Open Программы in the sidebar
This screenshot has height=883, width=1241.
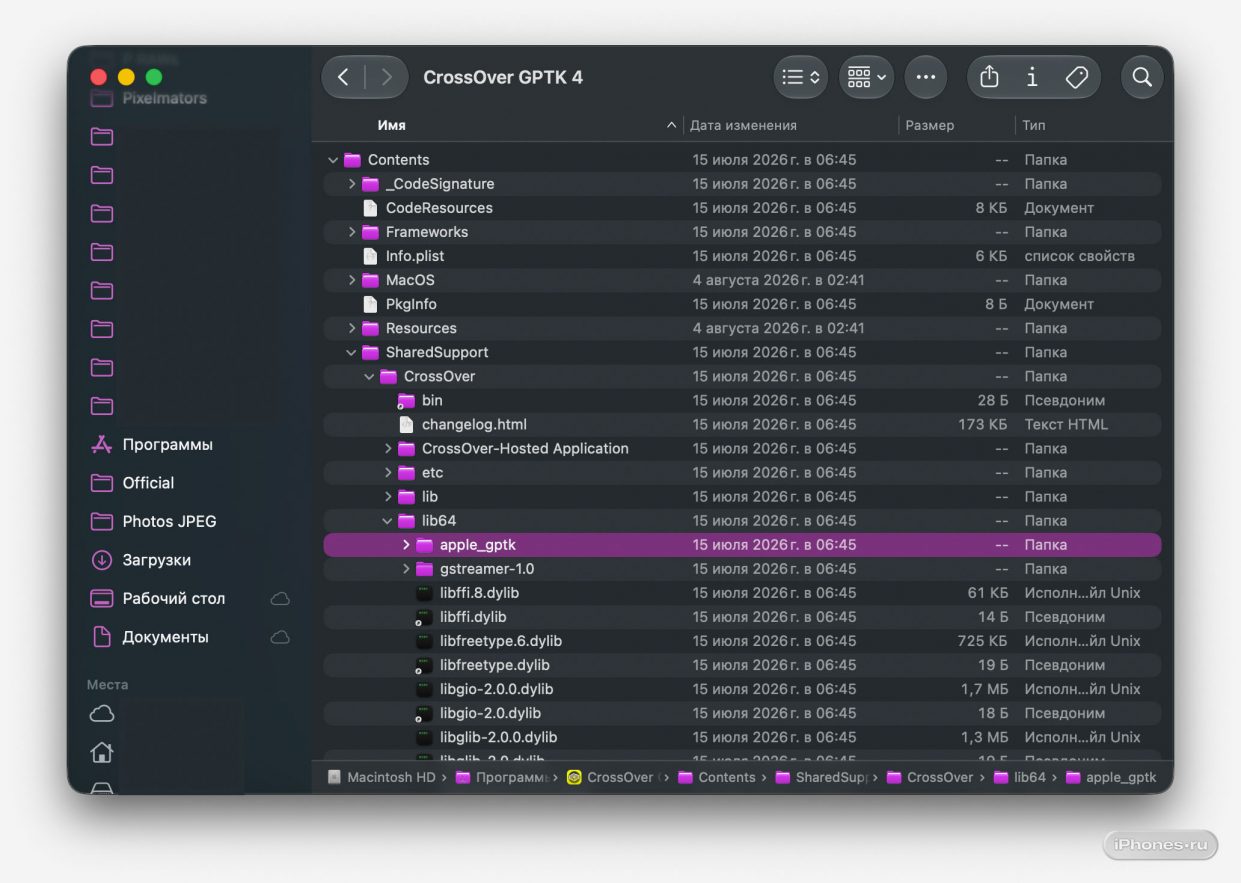pyautogui.click(x=167, y=444)
